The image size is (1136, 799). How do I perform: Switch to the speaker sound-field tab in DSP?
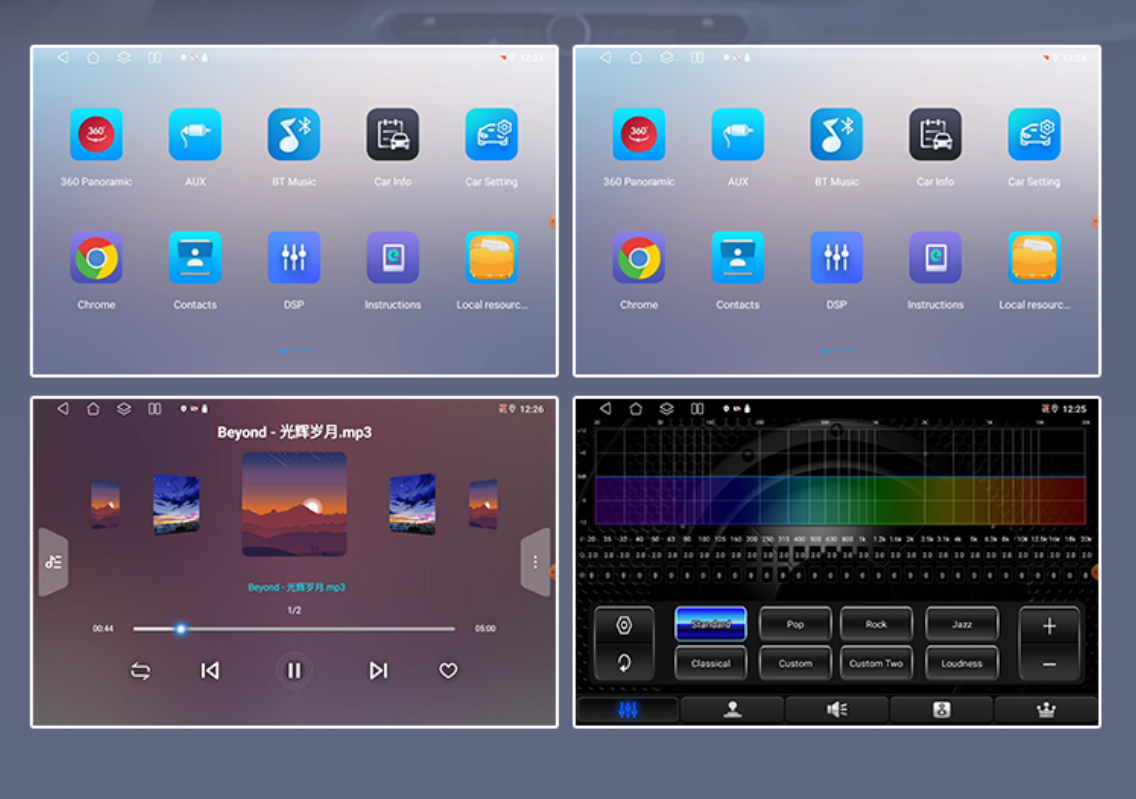pyautogui.click(x=837, y=710)
